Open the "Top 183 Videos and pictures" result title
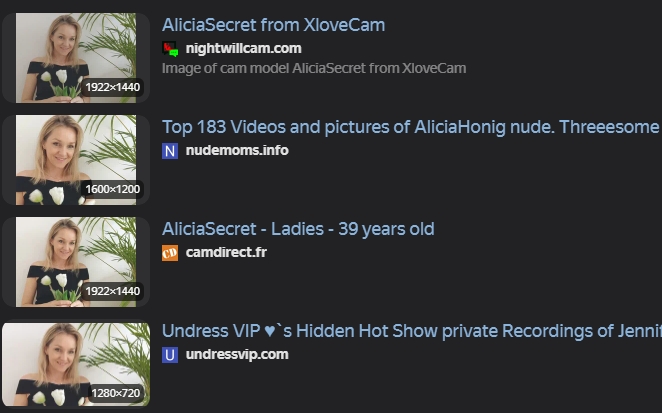 [412, 127]
